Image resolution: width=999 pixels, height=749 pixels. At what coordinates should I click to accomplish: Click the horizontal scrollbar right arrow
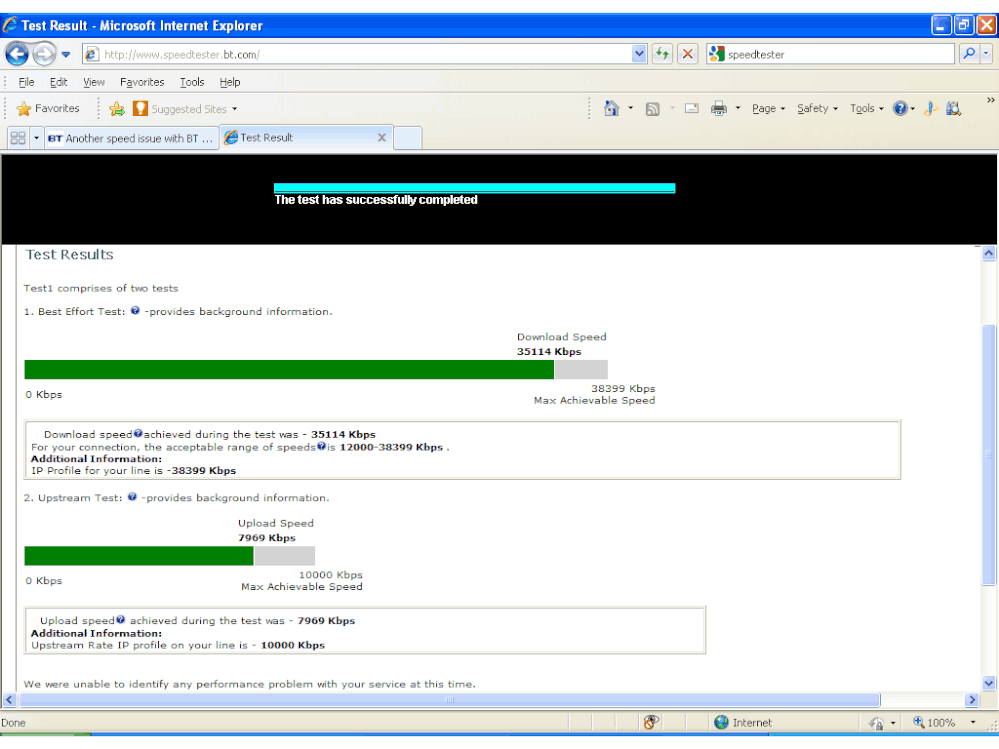point(972,700)
